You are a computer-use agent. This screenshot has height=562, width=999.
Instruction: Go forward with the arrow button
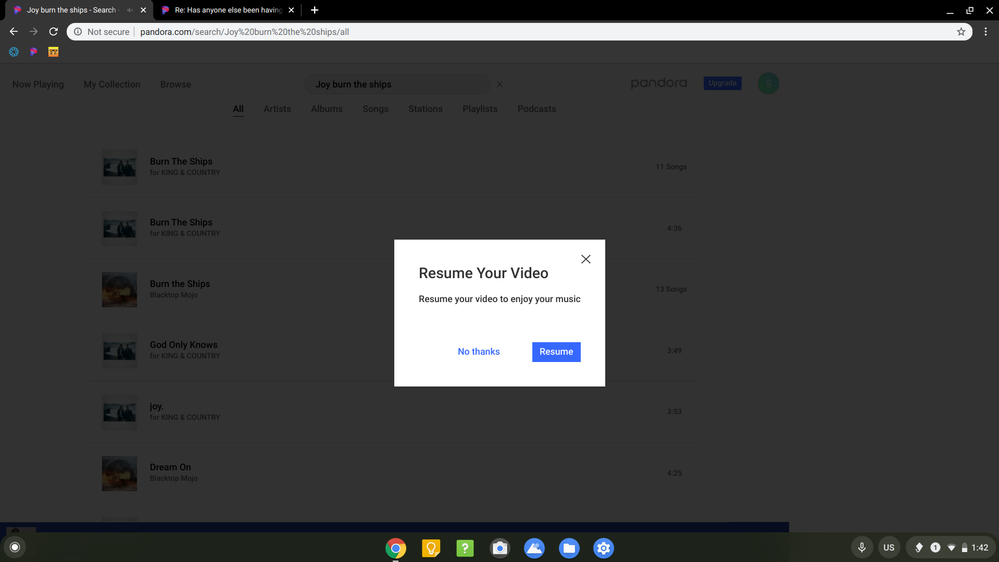(33, 31)
